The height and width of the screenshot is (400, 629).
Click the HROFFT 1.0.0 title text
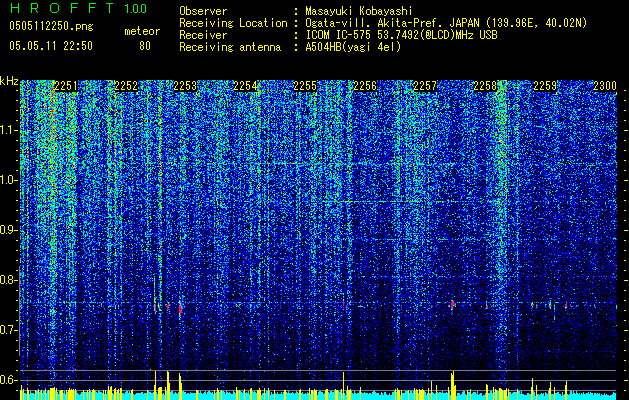click(x=78, y=8)
